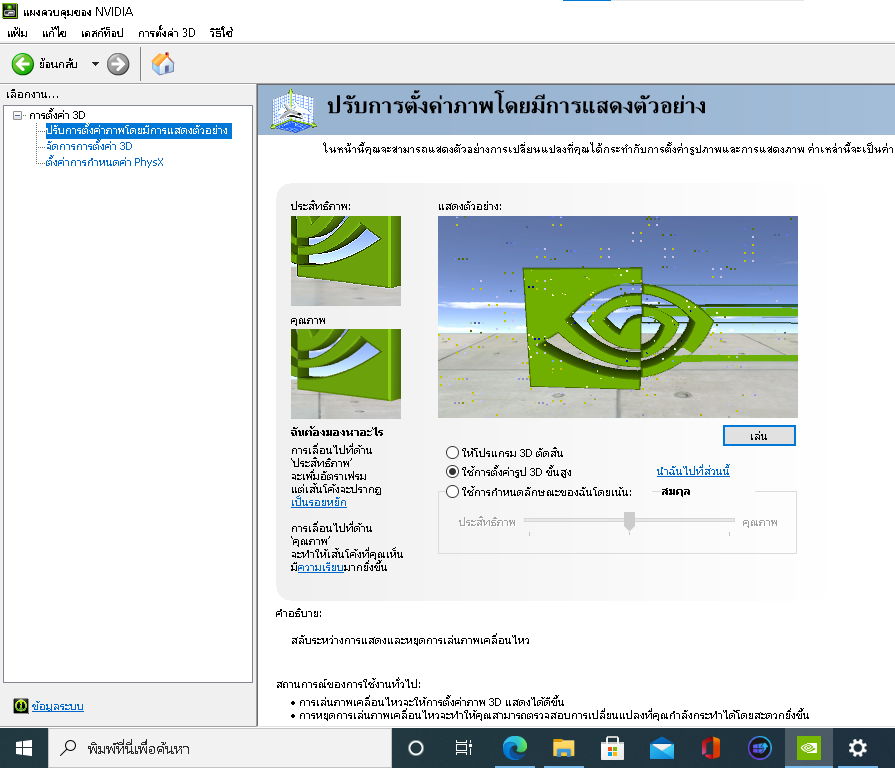Open the การตั้งค่า 3D menu
This screenshot has width=895, height=768.
point(167,33)
